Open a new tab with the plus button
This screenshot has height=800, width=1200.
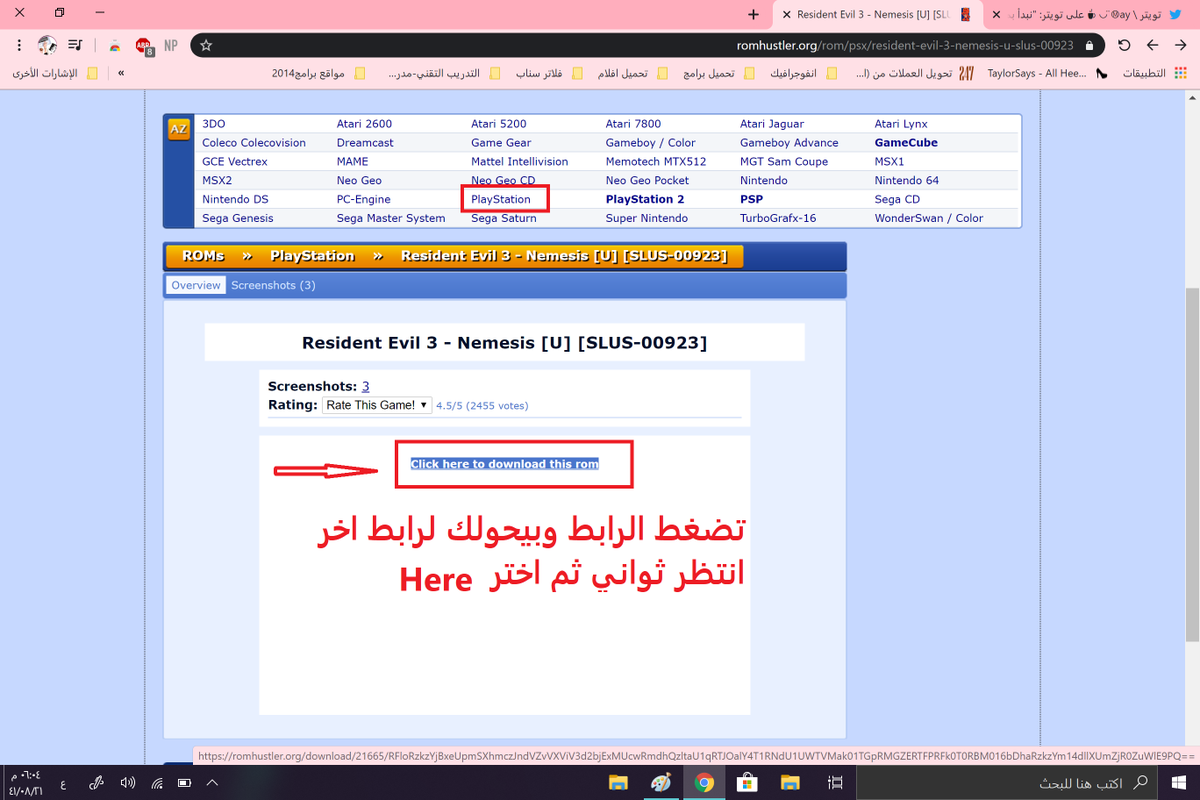(x=753, y=14)
